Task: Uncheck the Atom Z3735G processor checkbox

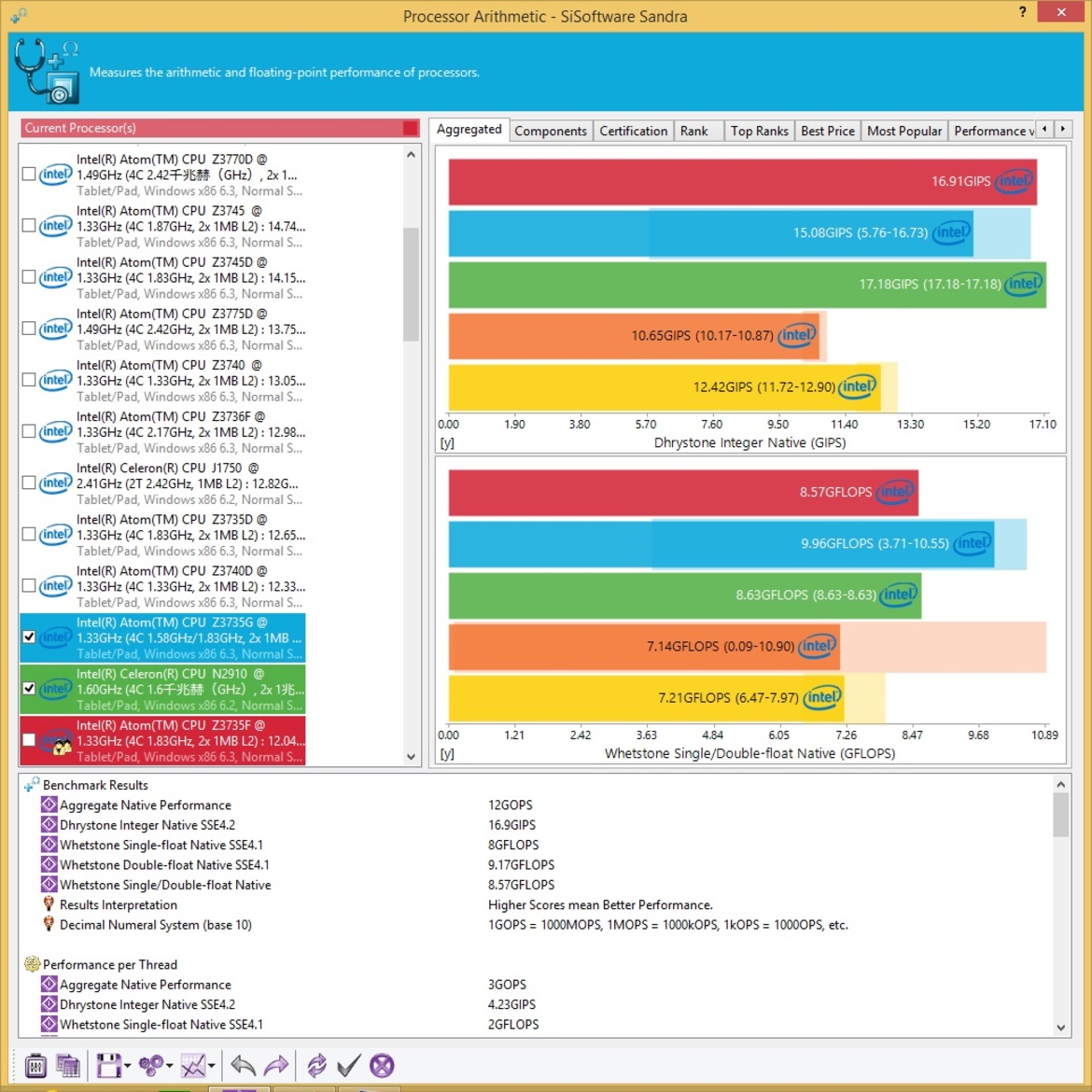Action: [29, 637]
